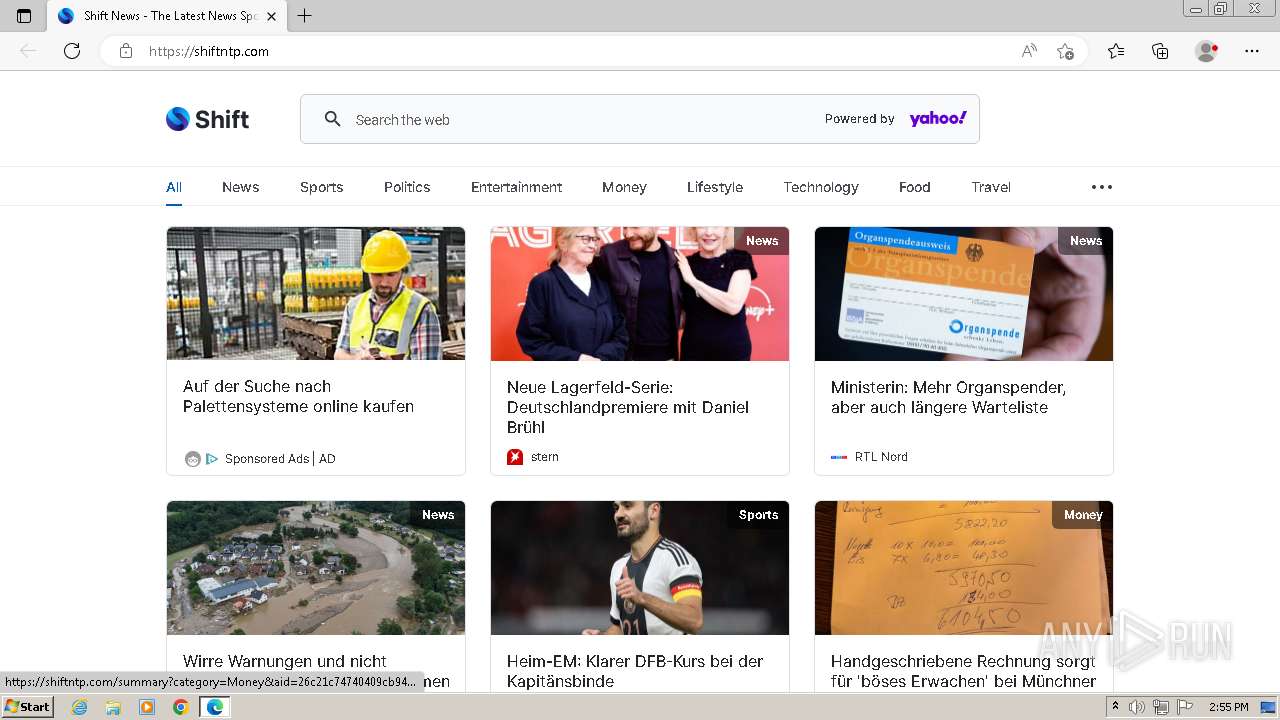Open the Windows Start menu
This screenshot has height=720, width=1280.
pyautogui.click(x=28, y=707)
